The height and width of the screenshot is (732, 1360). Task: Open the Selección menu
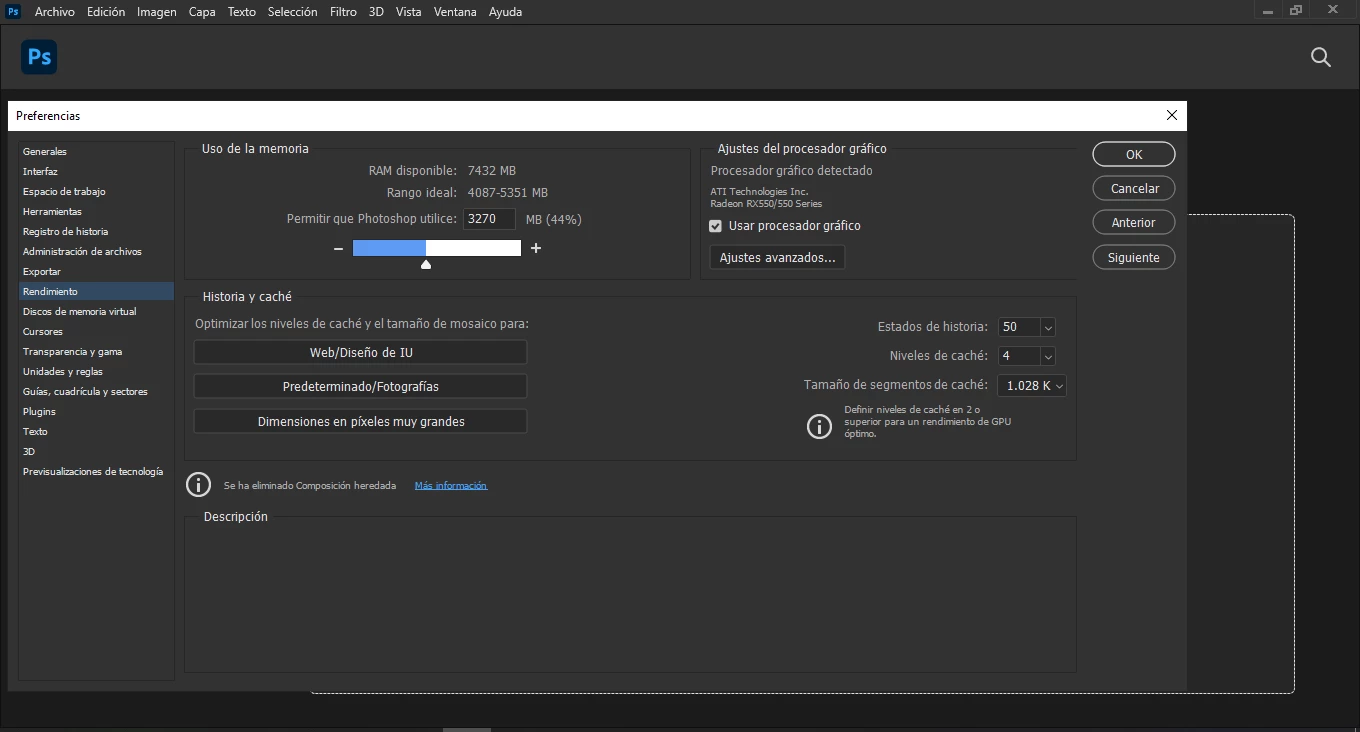(x=293, y=12)
